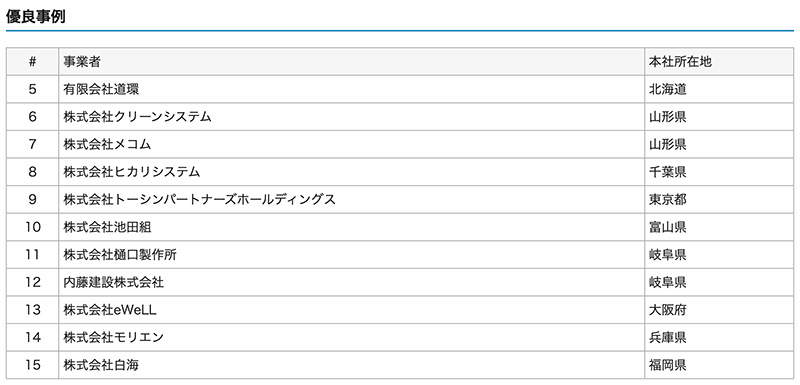The image size is (800, 385).
Task: Select 株式会社白海 entry
Action: (101, 365)
